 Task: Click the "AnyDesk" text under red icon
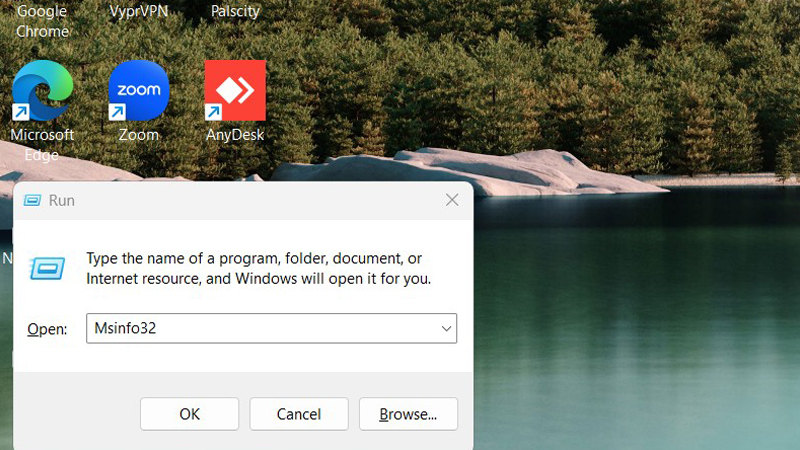[x=235, y=134]
